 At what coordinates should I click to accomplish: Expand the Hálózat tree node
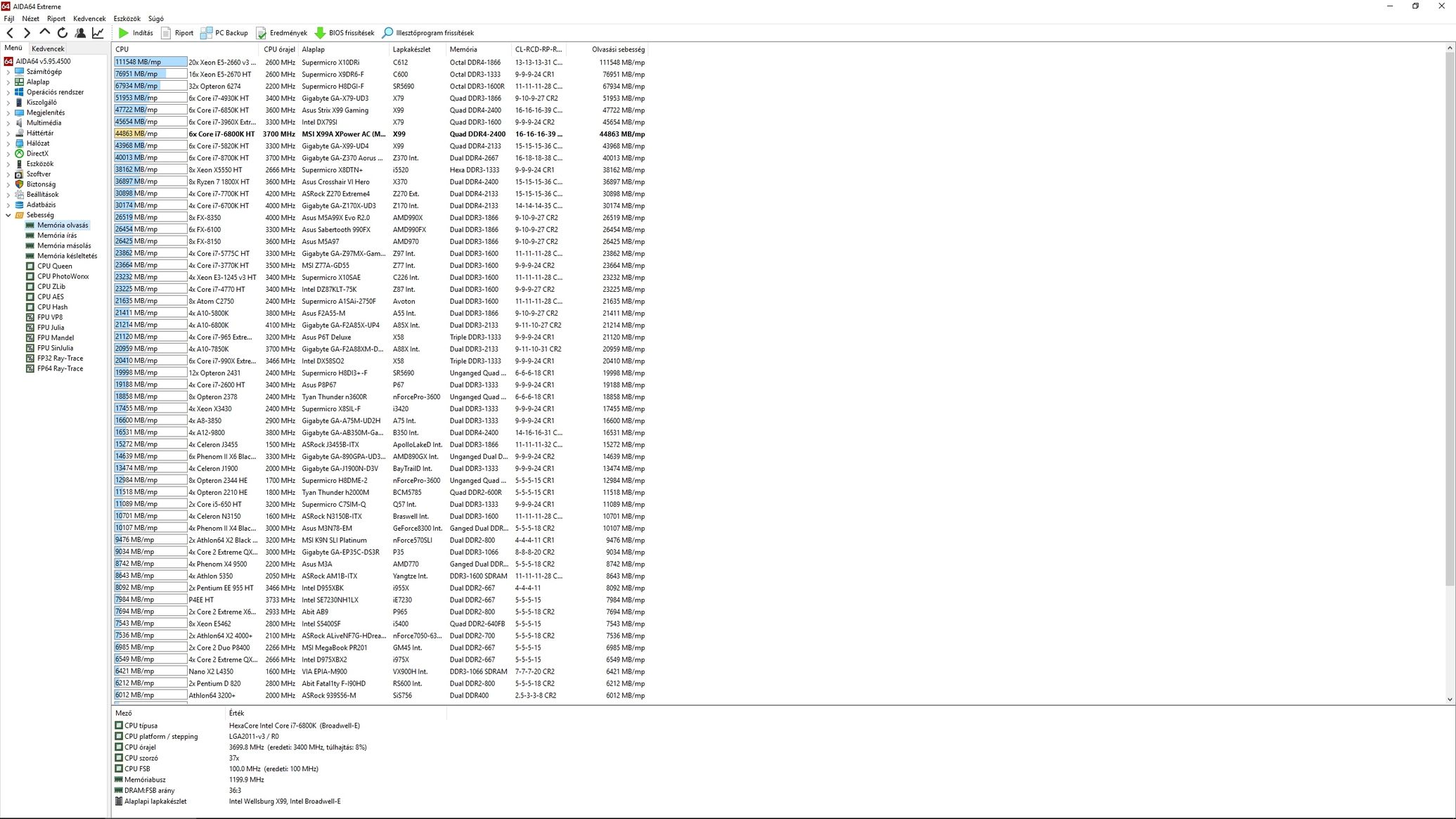pos(8,143)
